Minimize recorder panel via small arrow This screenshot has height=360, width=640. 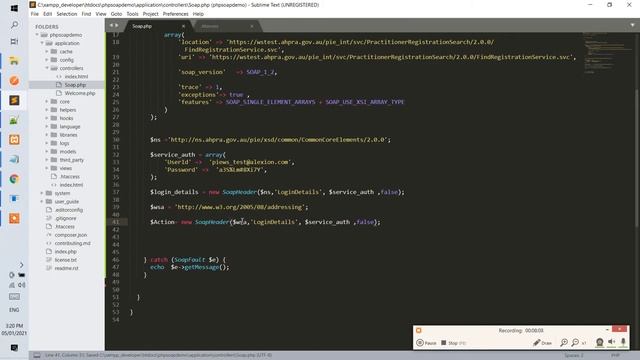[607, 329]
